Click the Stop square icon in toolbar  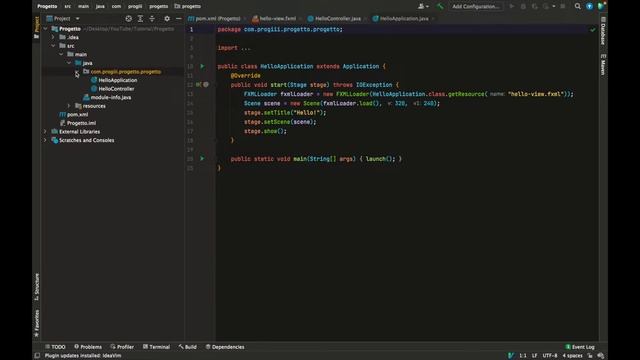pos(563,6)
